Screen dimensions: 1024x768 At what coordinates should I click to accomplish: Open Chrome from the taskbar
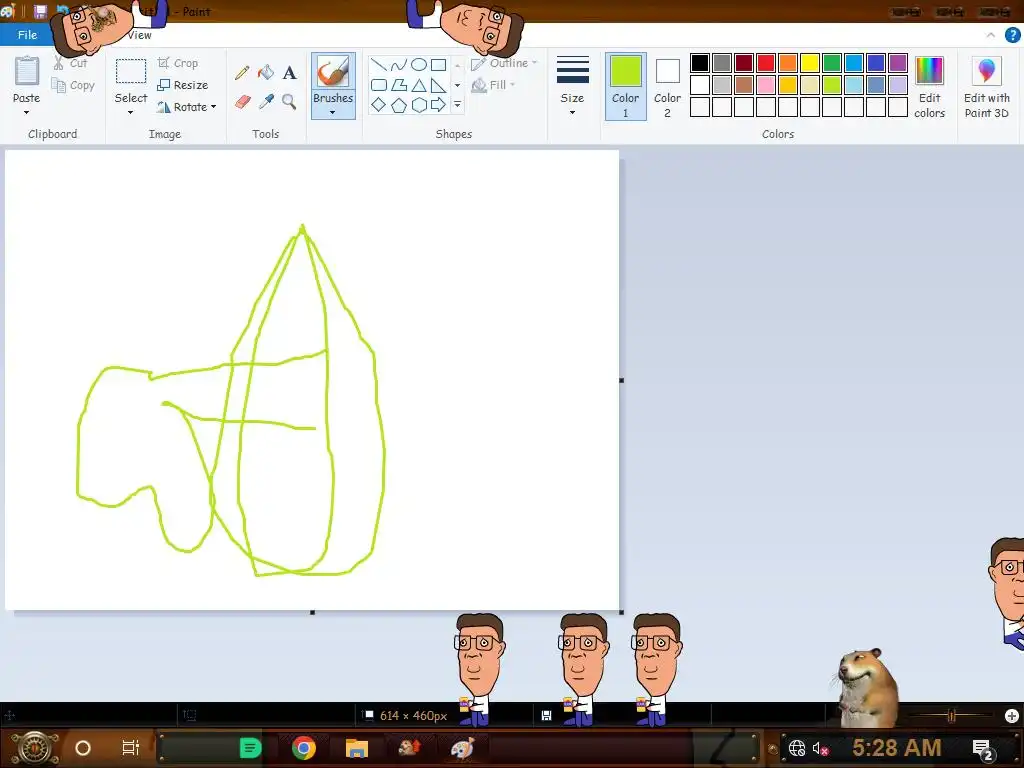304,748
